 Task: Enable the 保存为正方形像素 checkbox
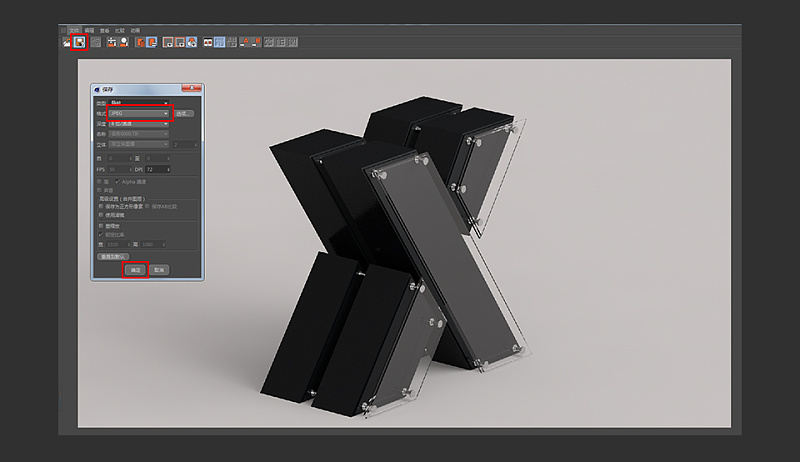pos(99,206)
